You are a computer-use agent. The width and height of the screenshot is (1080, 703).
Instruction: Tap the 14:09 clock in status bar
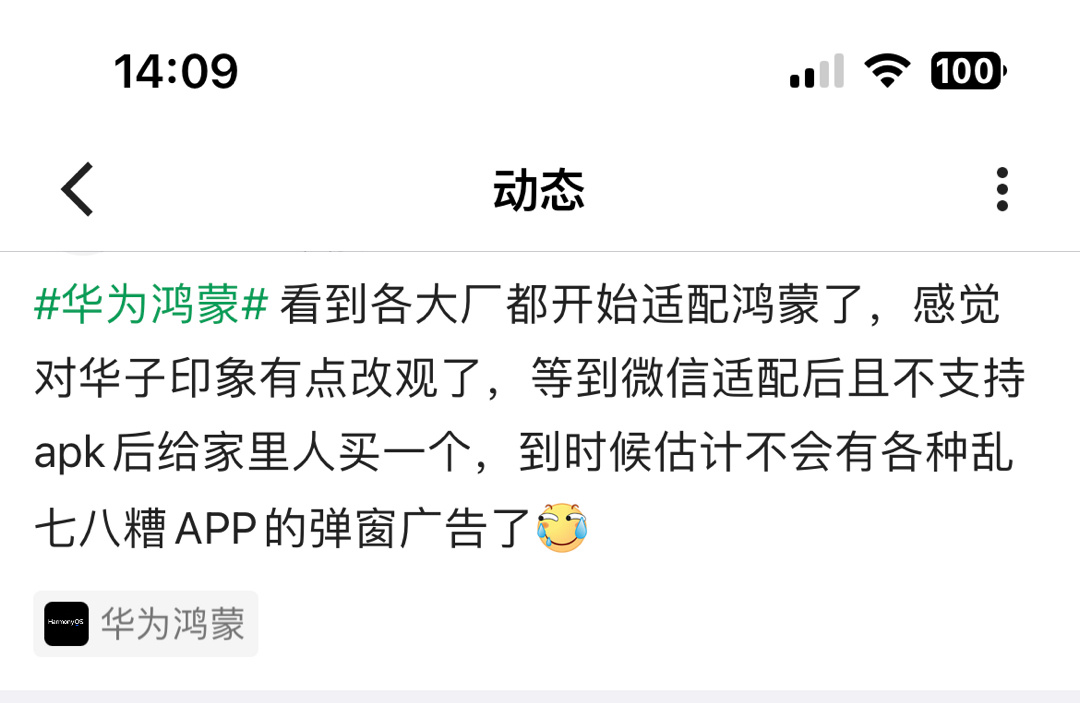click(x=176, y=72)
